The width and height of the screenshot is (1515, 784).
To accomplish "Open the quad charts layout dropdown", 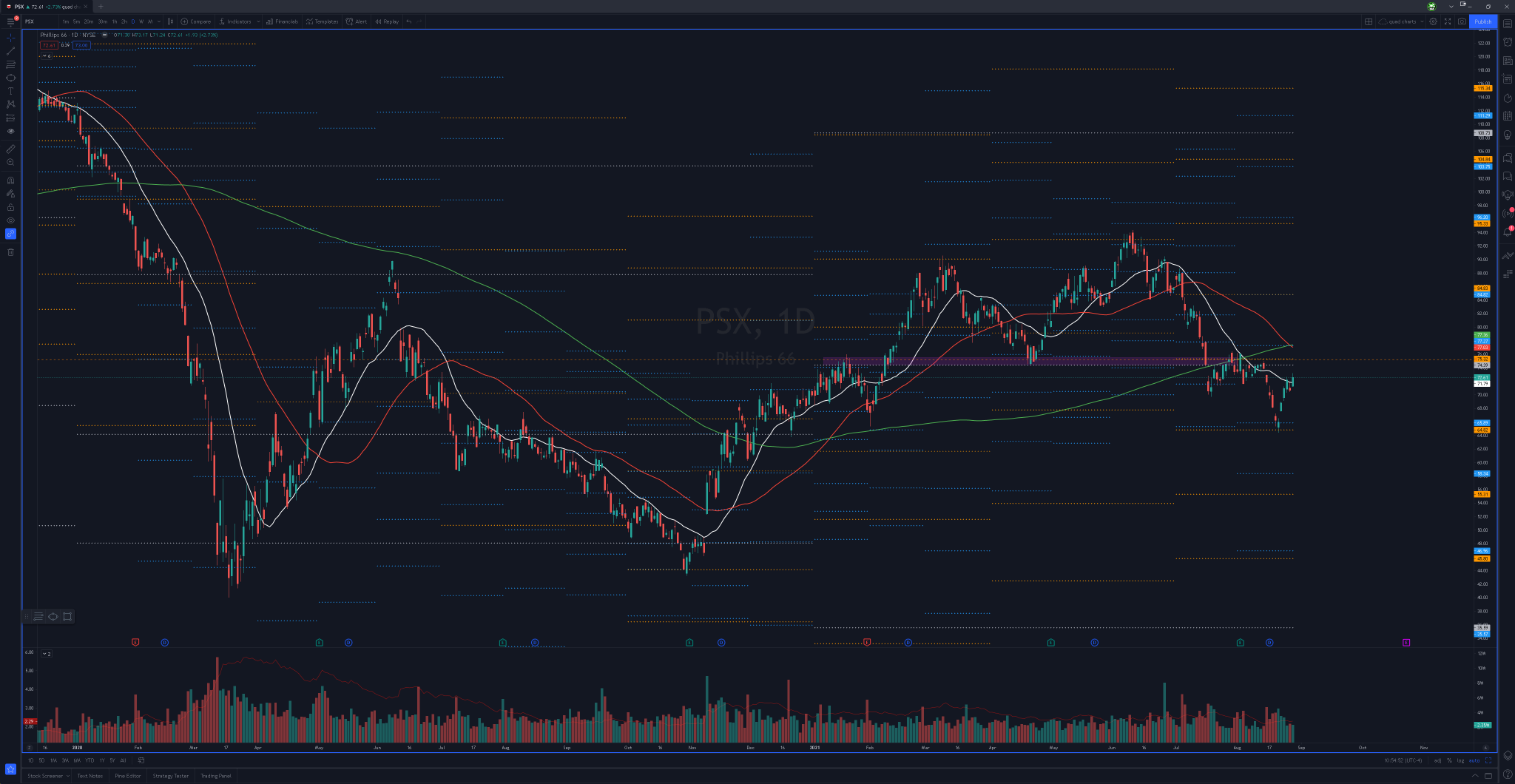I will coord(1402,21).
